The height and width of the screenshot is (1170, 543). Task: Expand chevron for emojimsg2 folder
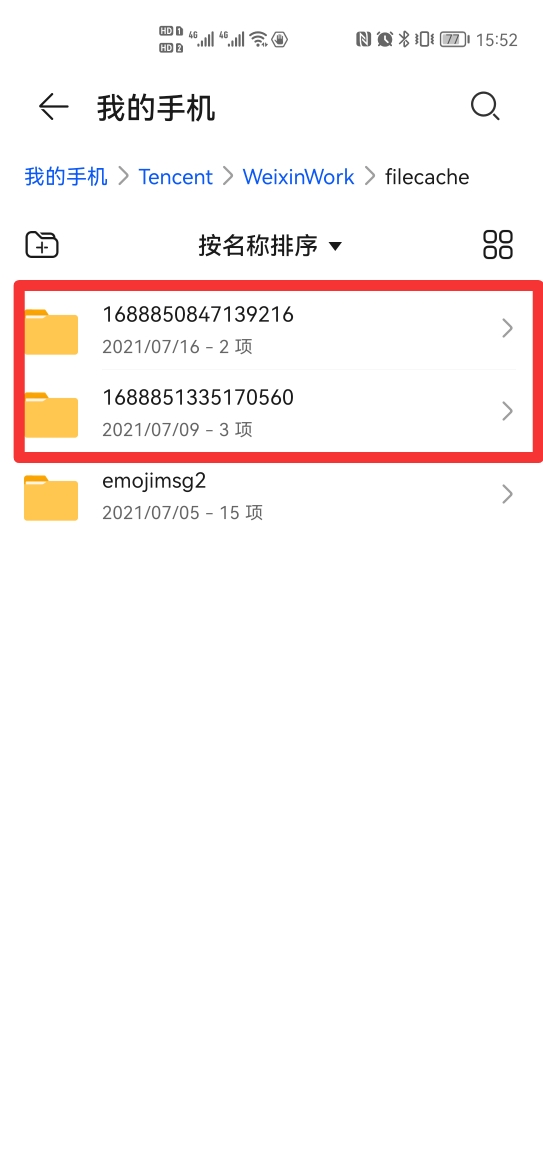(507, 494)
